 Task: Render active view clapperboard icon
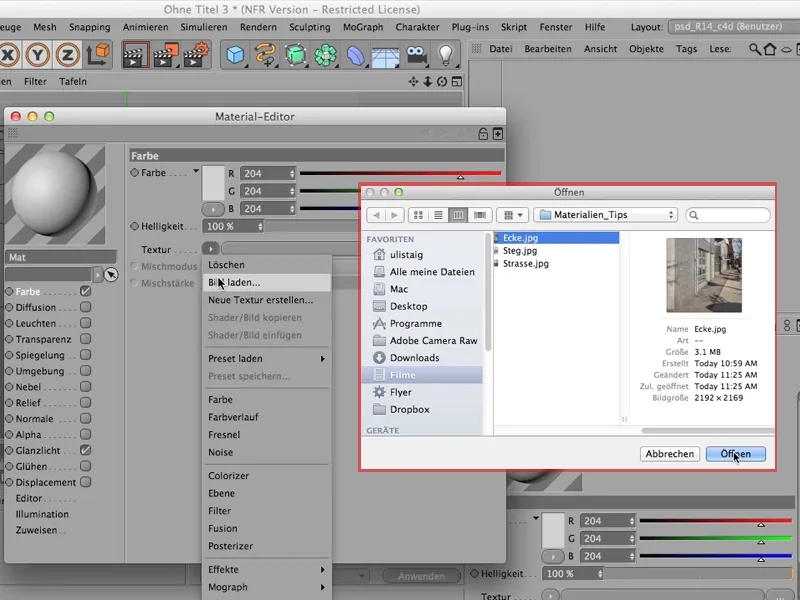pos(135,55)
